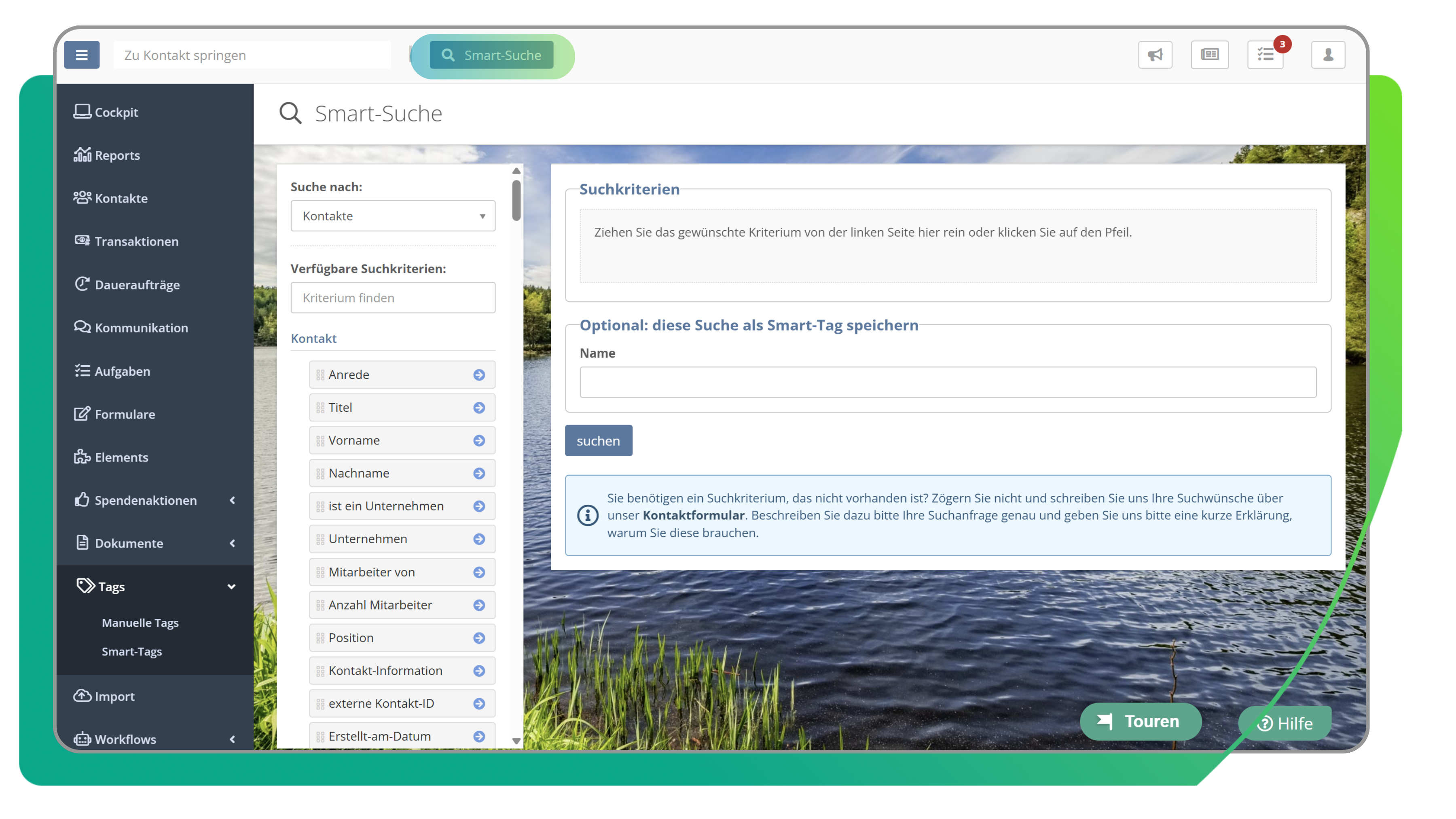Open Manuelle Tags submenu item
The height and width of the screenshot is (819, 1456).
coord(140,622)
